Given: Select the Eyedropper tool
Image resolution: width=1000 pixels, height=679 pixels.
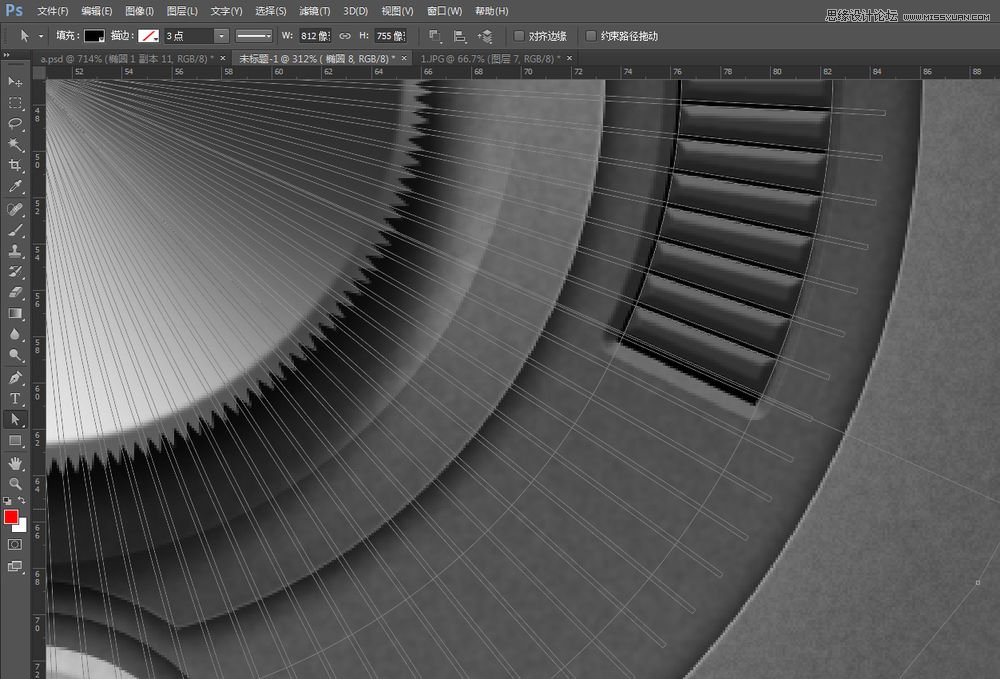Looking at the screenshot, I should pos(15,186).
